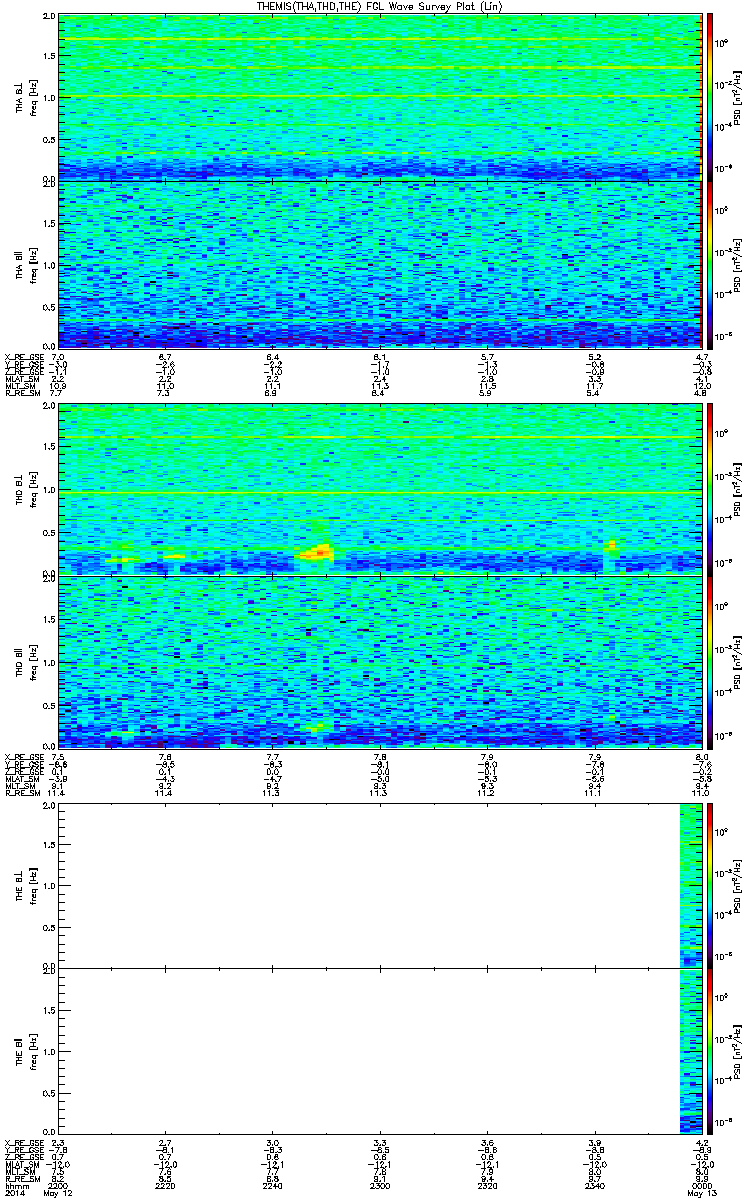This screenshot has height=1200, width=750.
Task: Click the 'THA B⊥ freq [Hz]' axis label
Action: [25, 97]
